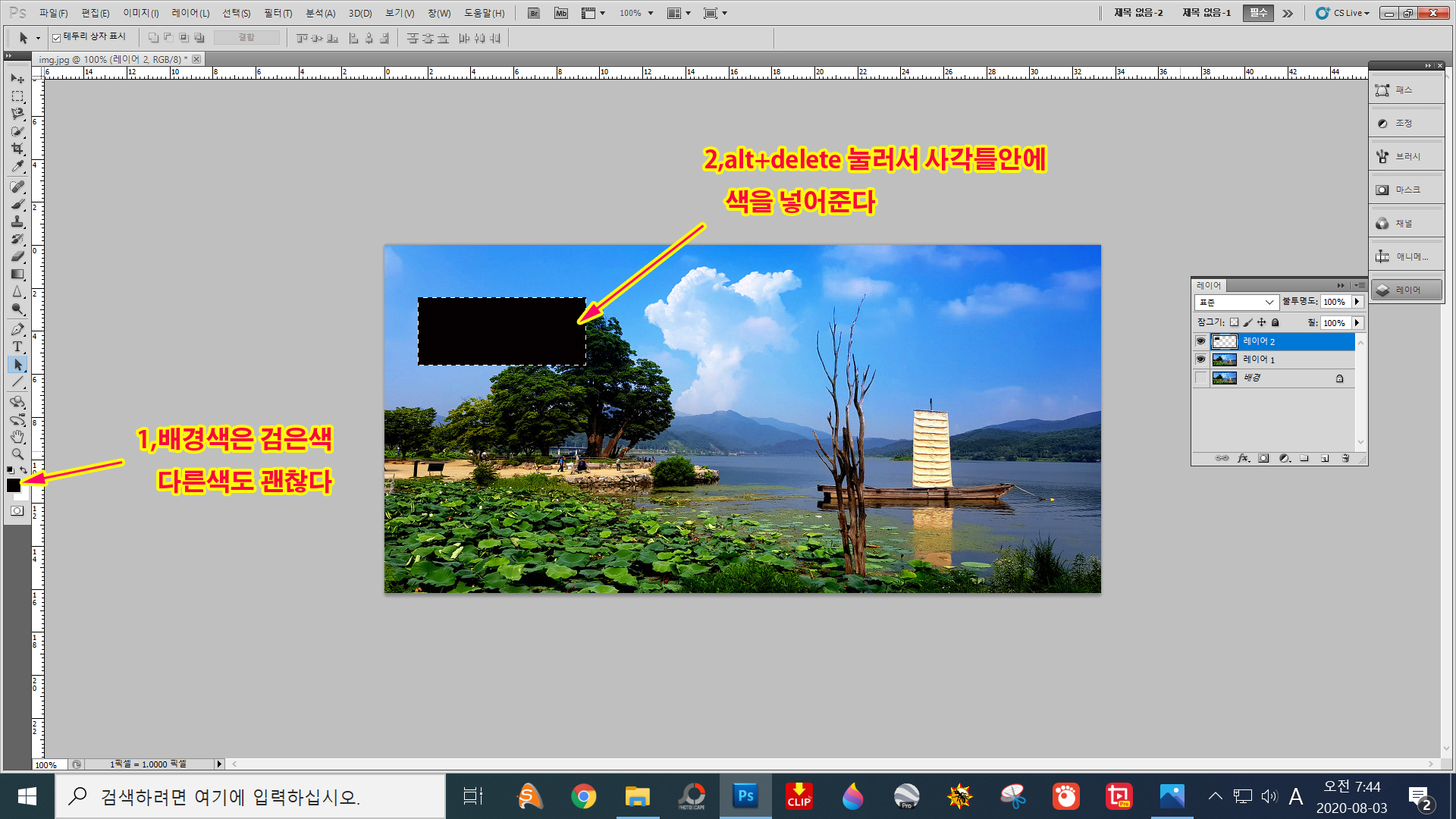Launch Chrome from the Windows taskbar
This screenshot has width=1456, height=819.
tap(583, 796)
